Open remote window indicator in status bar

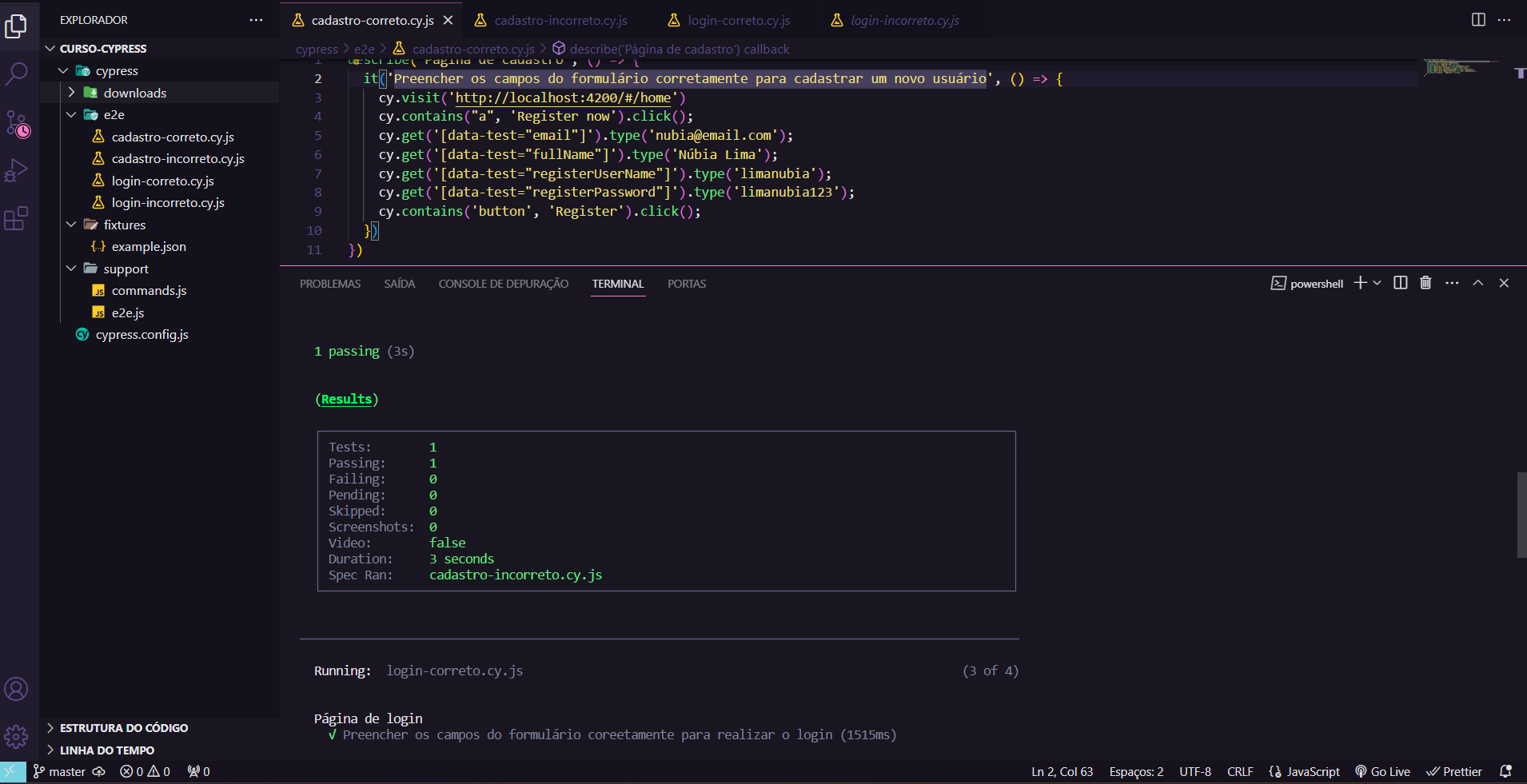coord(13,772)
